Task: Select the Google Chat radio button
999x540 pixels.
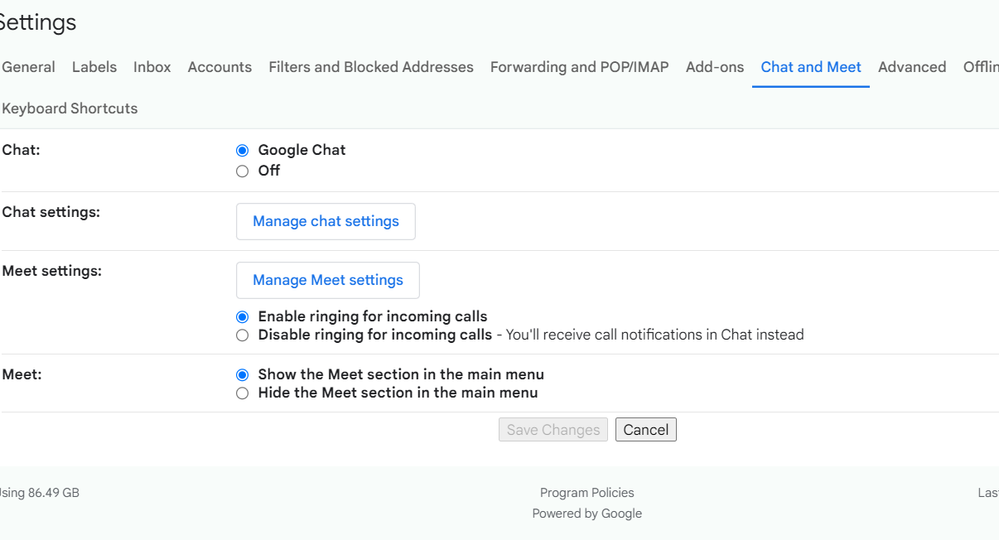Action: tap(242, 150)
